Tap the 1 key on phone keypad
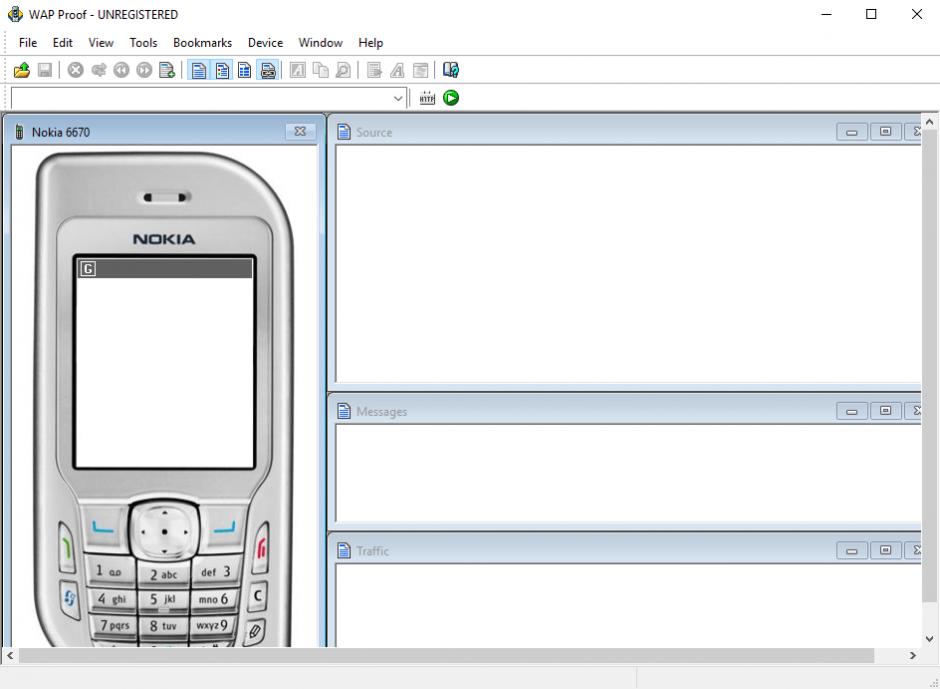940x689 pixels. (110, 571)
